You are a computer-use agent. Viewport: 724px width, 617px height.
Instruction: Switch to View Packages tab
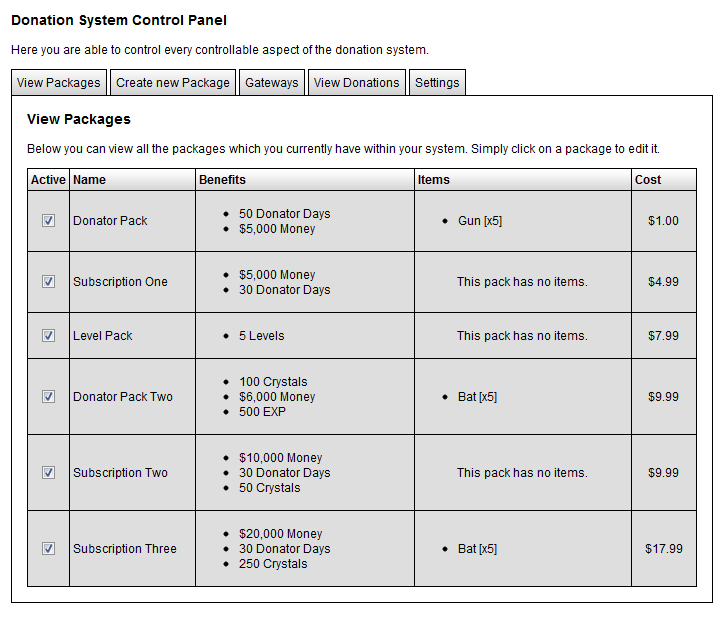pyautogui.click(x=59, y=83)
